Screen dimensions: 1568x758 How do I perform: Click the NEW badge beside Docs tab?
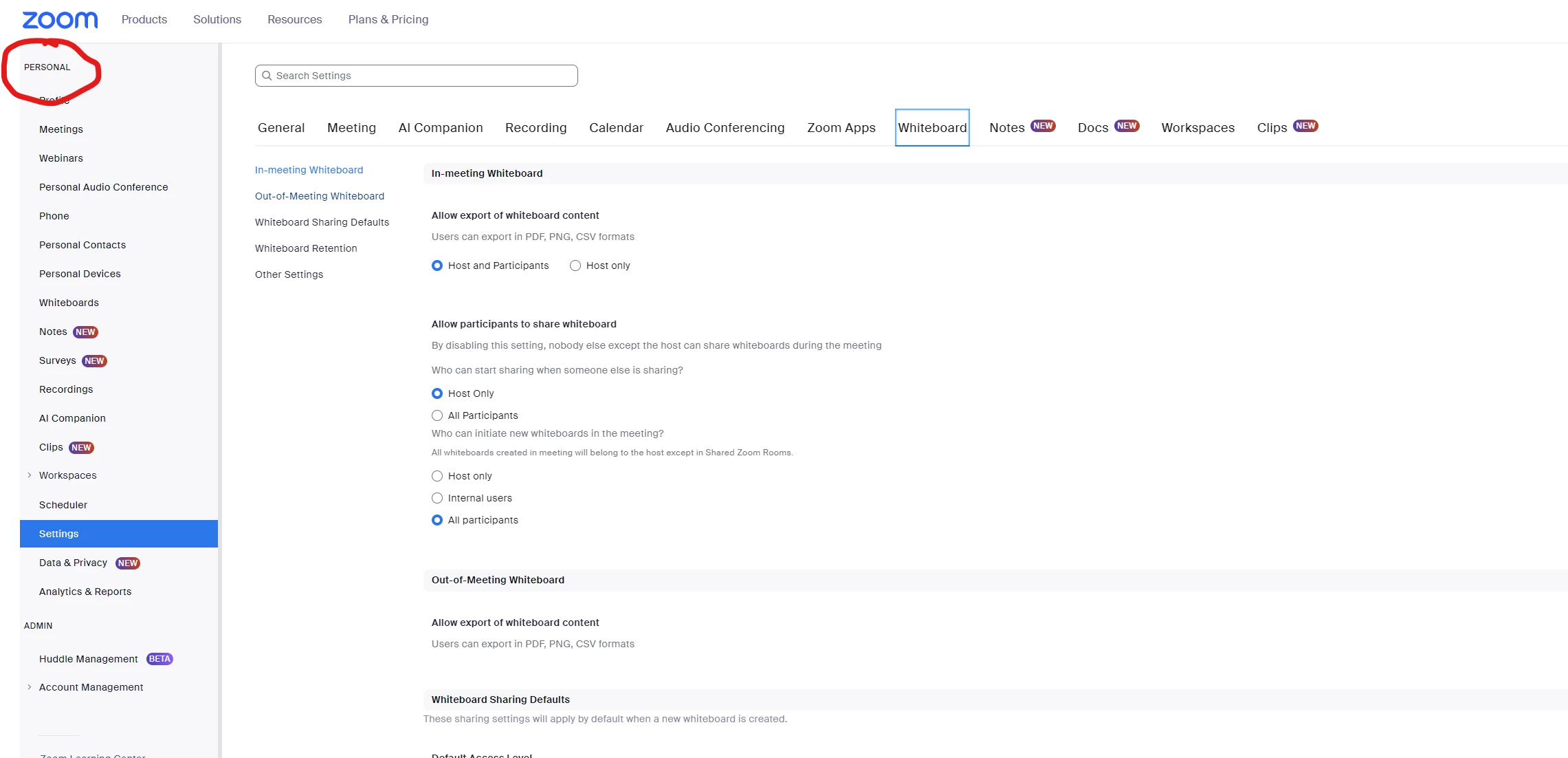pyautogui.click(x=1127, y=126)
